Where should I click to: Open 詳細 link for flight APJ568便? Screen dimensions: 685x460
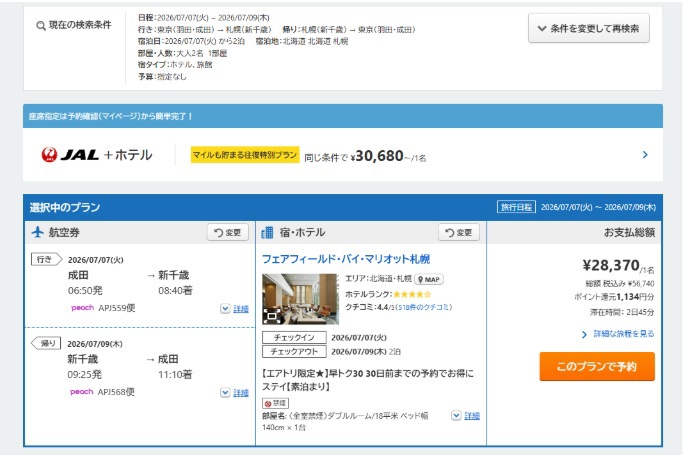point(241,393)
